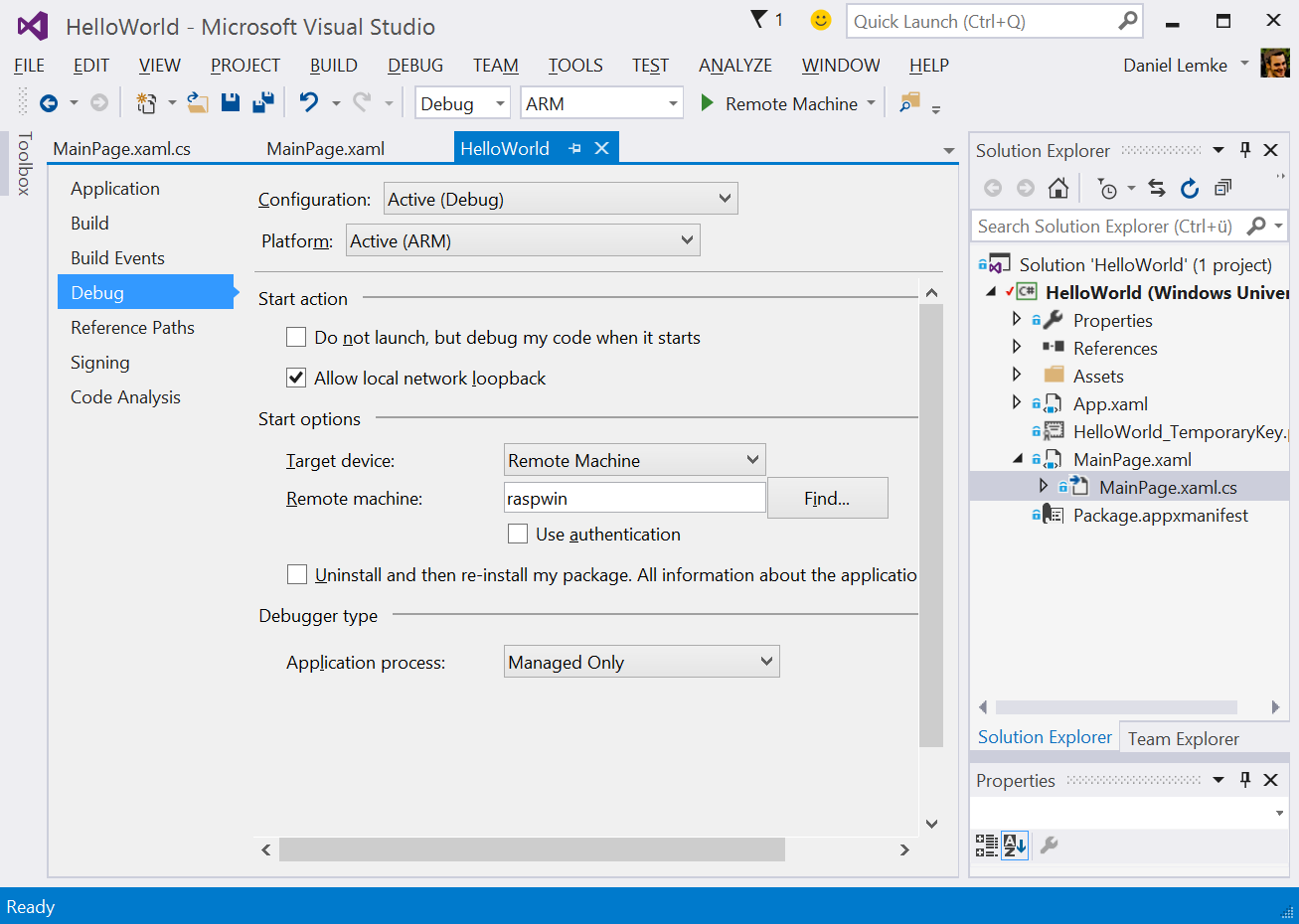Click the Collapse All icon in Solution Explorer
This screenshot has height=924, width=1299.
pos(1222,187)
